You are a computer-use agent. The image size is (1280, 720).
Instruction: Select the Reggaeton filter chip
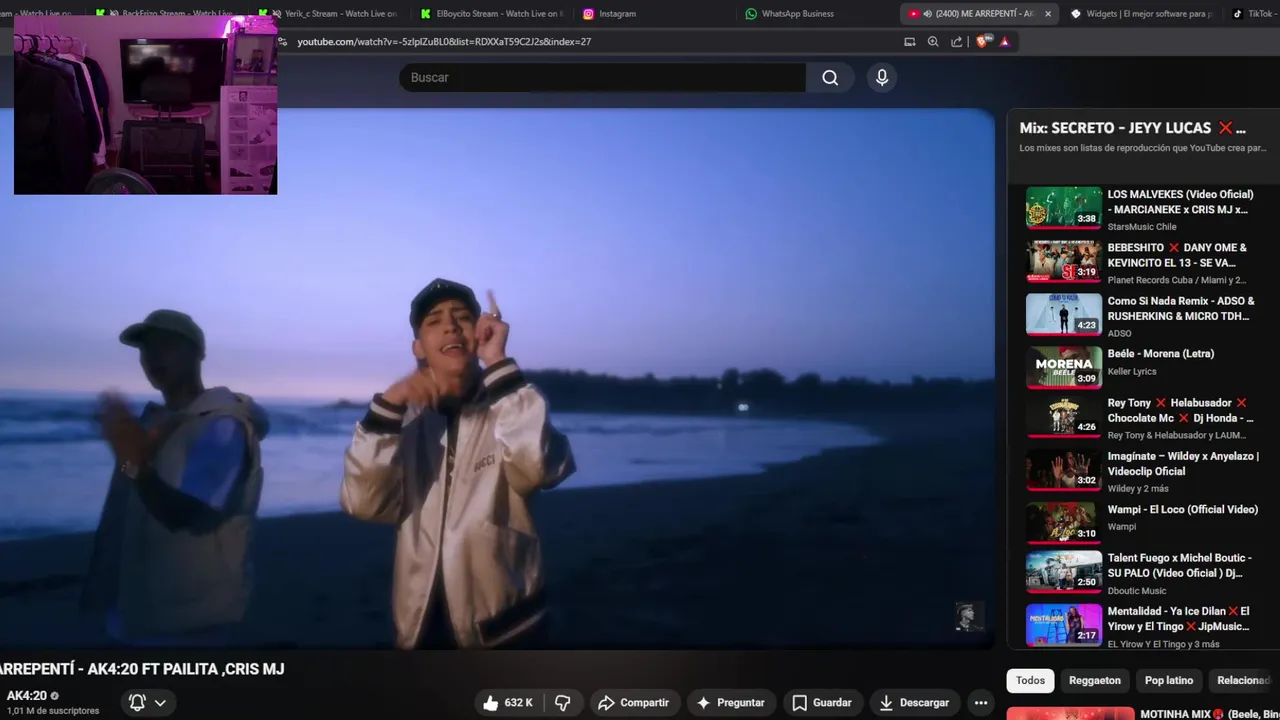tap(1095, 680)
